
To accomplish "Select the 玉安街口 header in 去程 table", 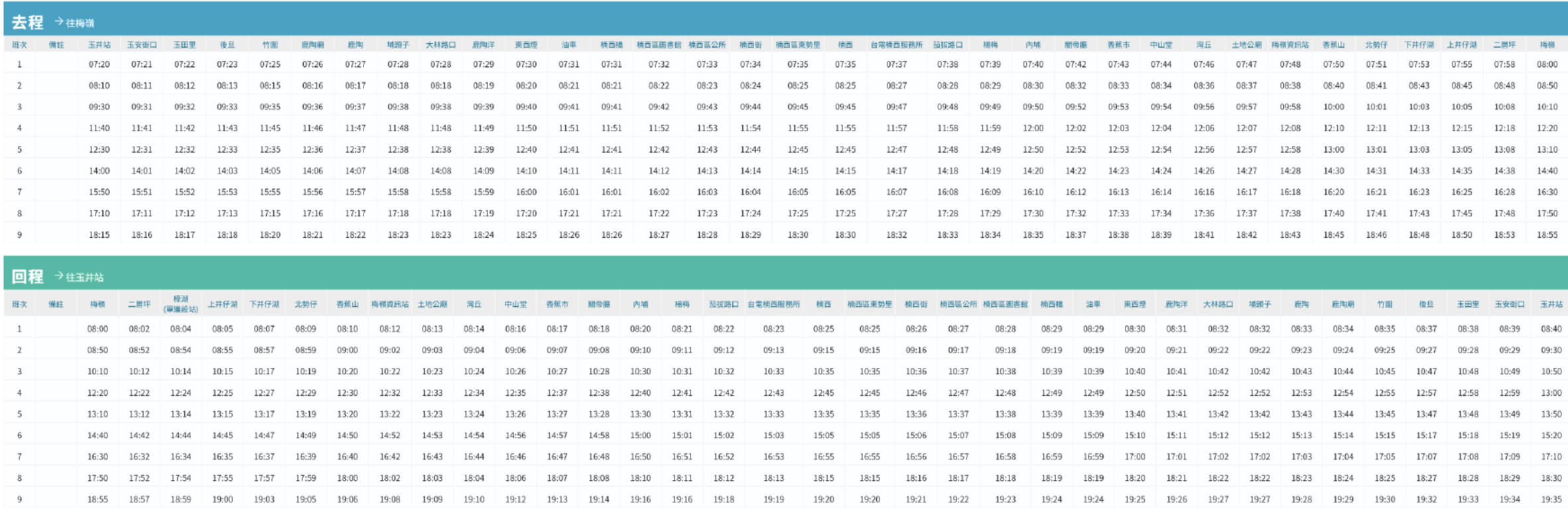I will (141, 45).
